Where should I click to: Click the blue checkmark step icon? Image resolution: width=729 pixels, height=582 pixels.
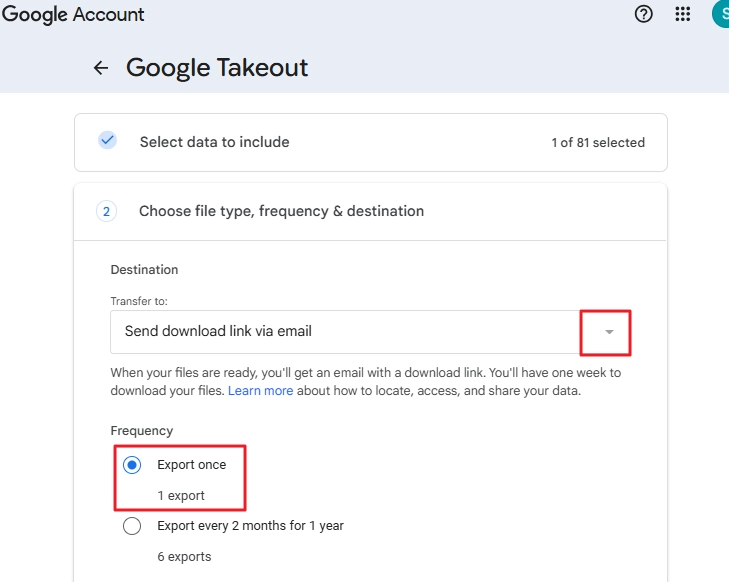107,140
